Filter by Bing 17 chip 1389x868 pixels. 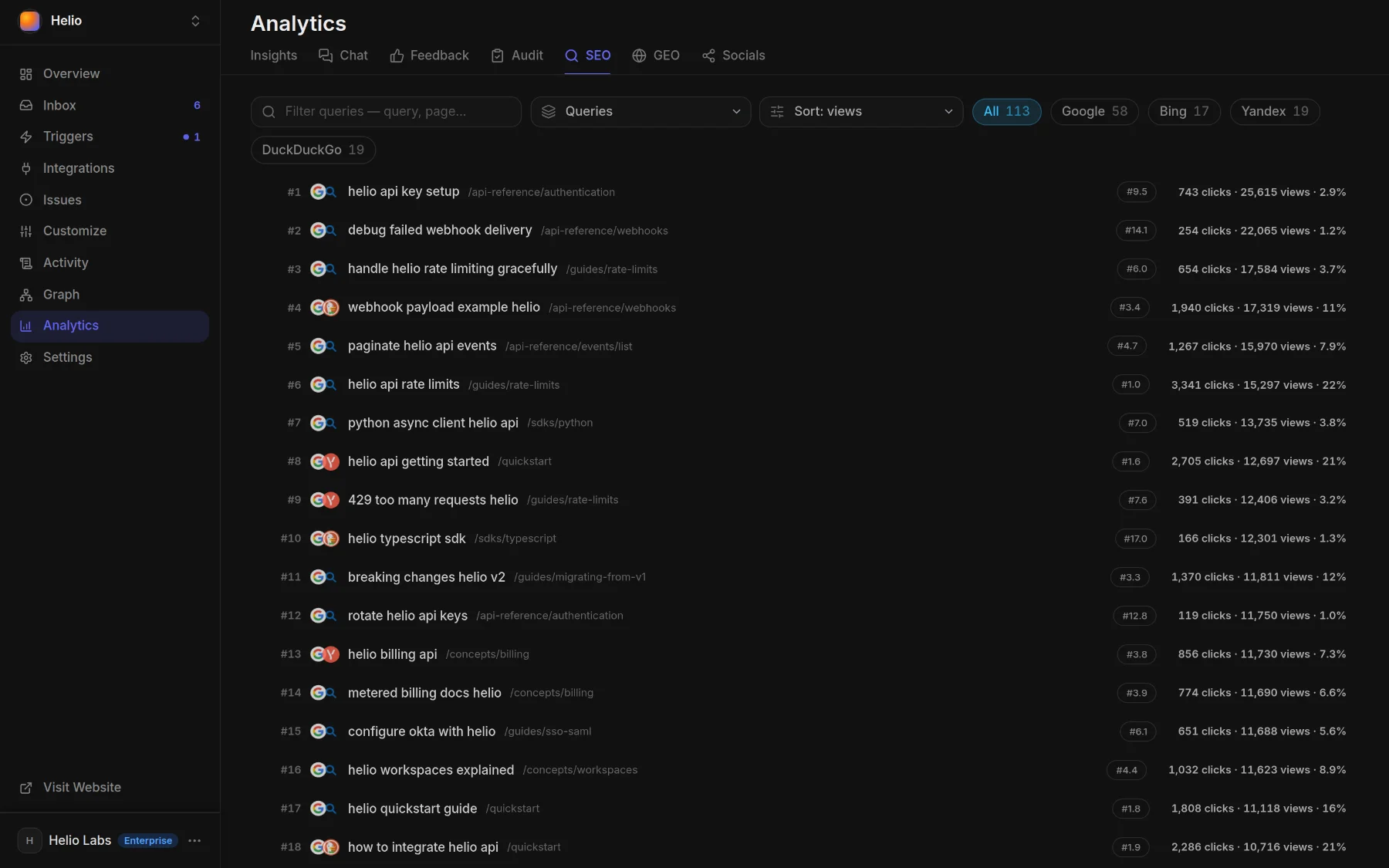click(1184, 112)
